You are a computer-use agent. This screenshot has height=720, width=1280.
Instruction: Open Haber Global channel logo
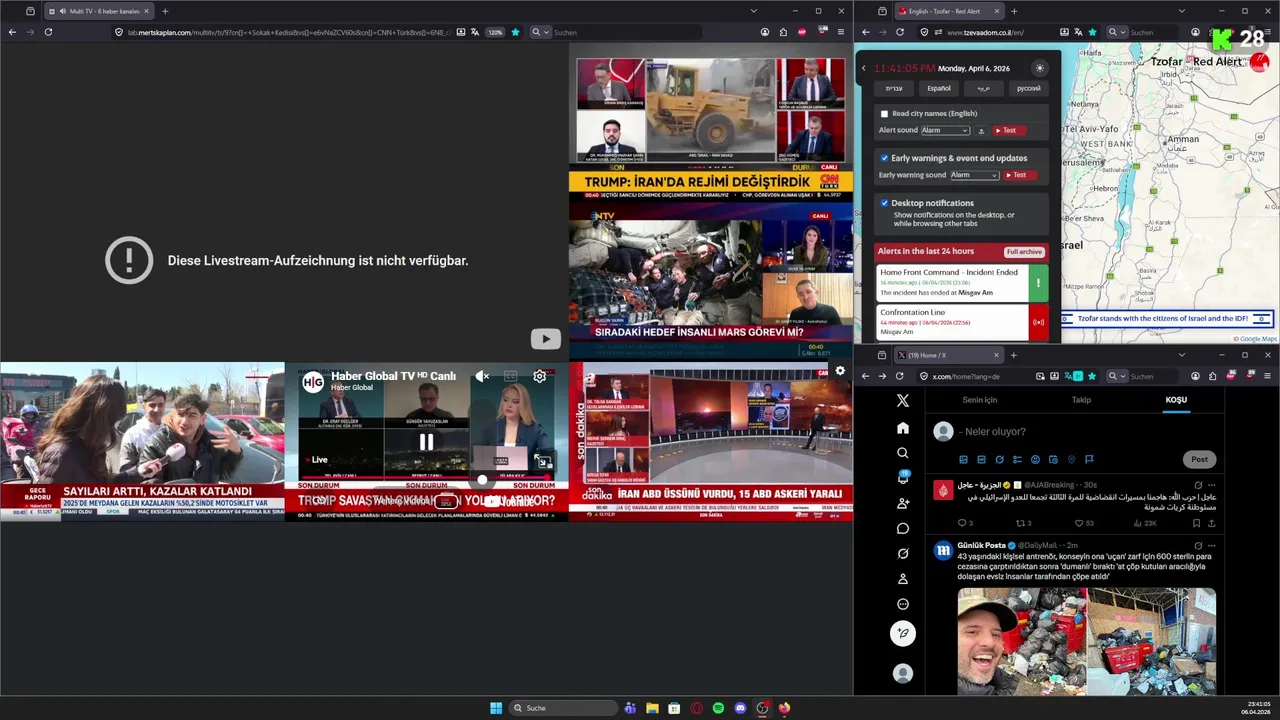(313, 381)
